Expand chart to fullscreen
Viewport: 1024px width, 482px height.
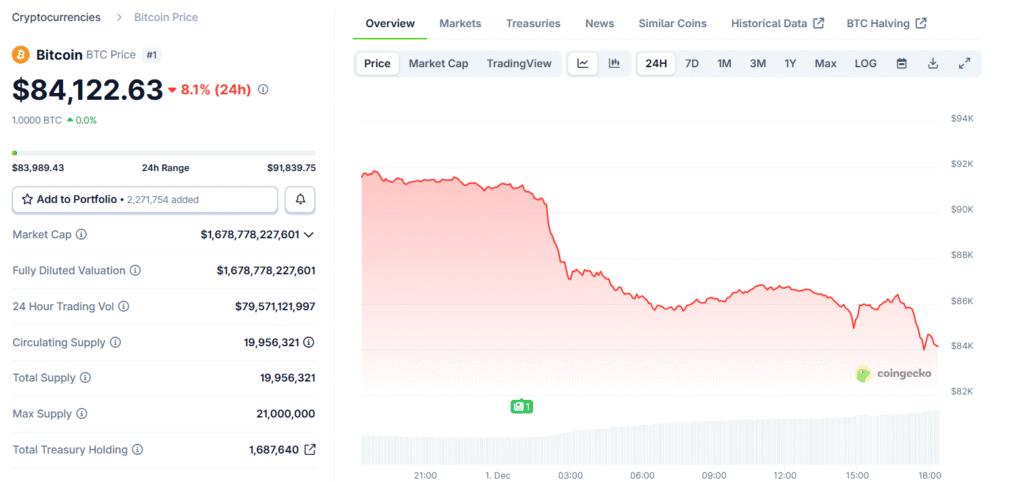(x=965, y=63)
